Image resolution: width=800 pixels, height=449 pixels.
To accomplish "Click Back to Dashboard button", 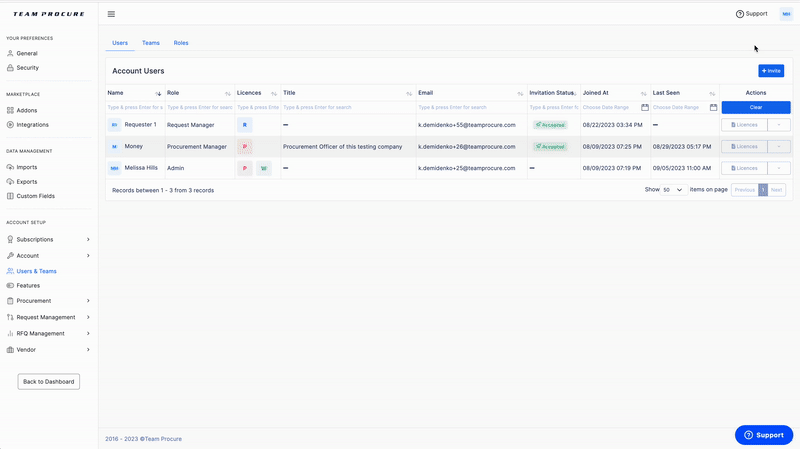I will [48, 382].
